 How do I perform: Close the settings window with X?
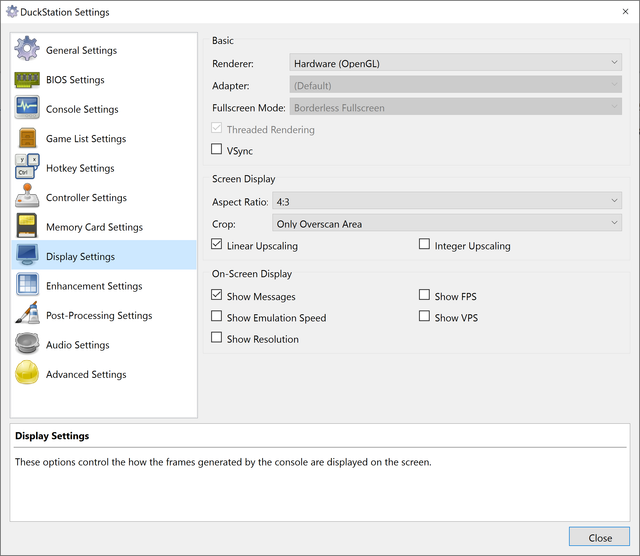coord(625,11)
